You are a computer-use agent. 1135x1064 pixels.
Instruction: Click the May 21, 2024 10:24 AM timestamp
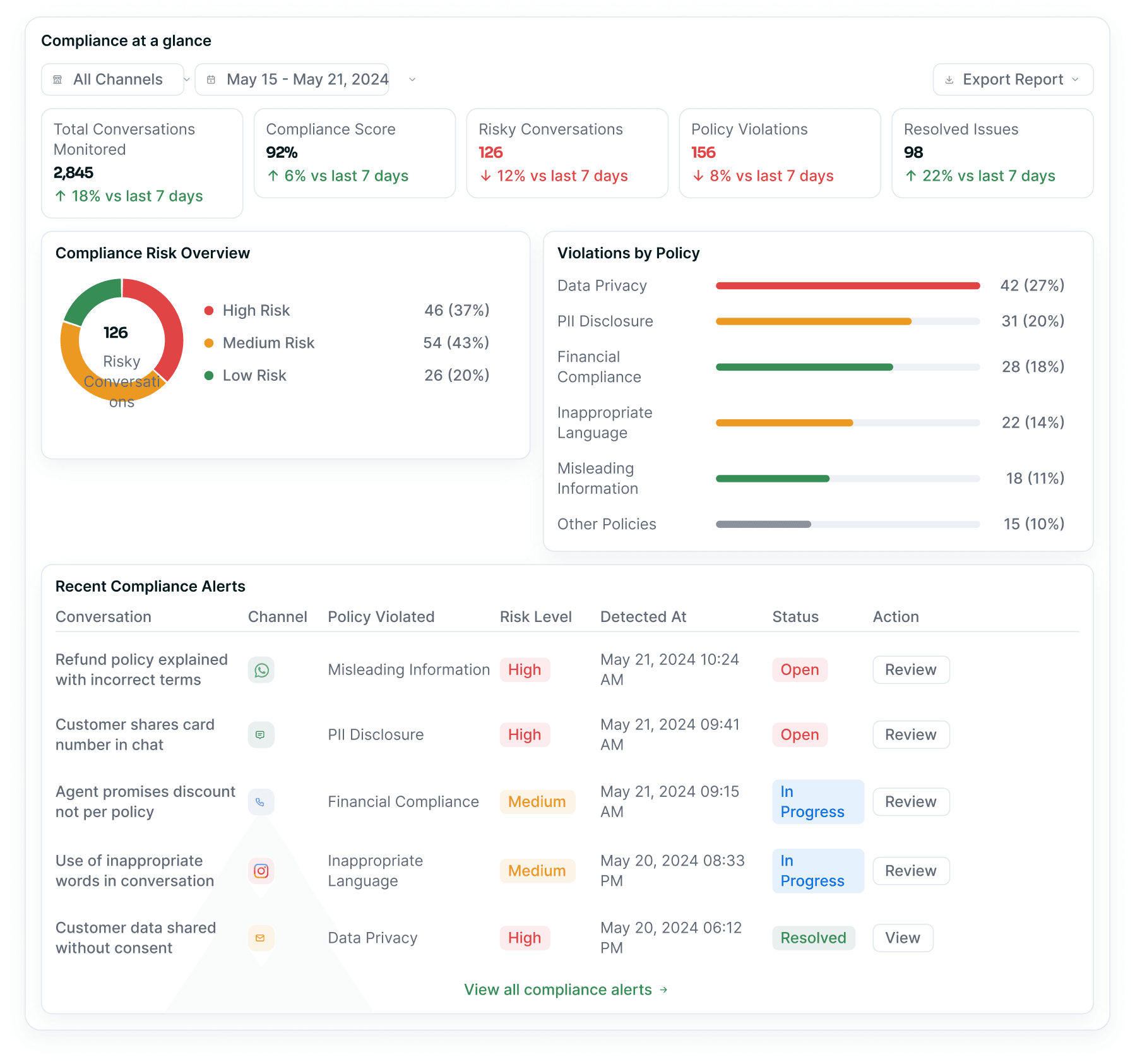click(670, 670)
